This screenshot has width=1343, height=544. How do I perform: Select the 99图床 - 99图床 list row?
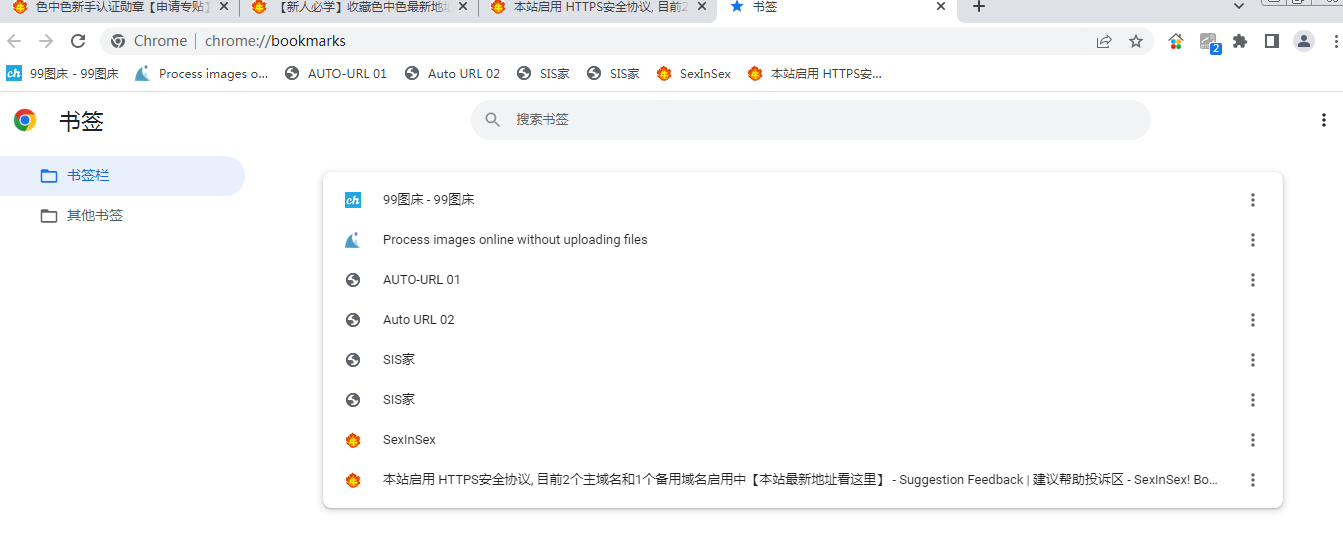pyautogui.click(x=803, y=200)
